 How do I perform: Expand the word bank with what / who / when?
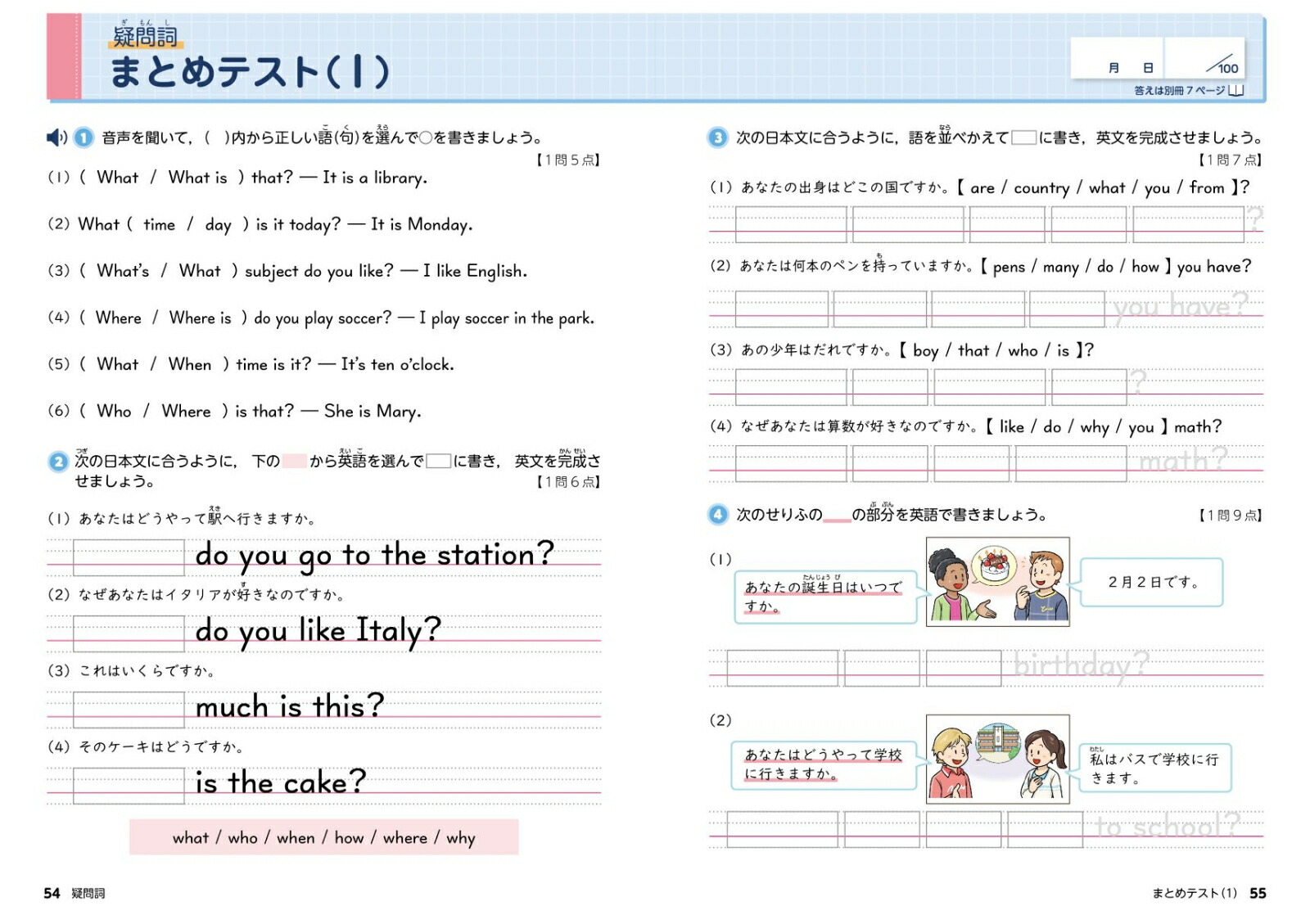coord(325,837)
